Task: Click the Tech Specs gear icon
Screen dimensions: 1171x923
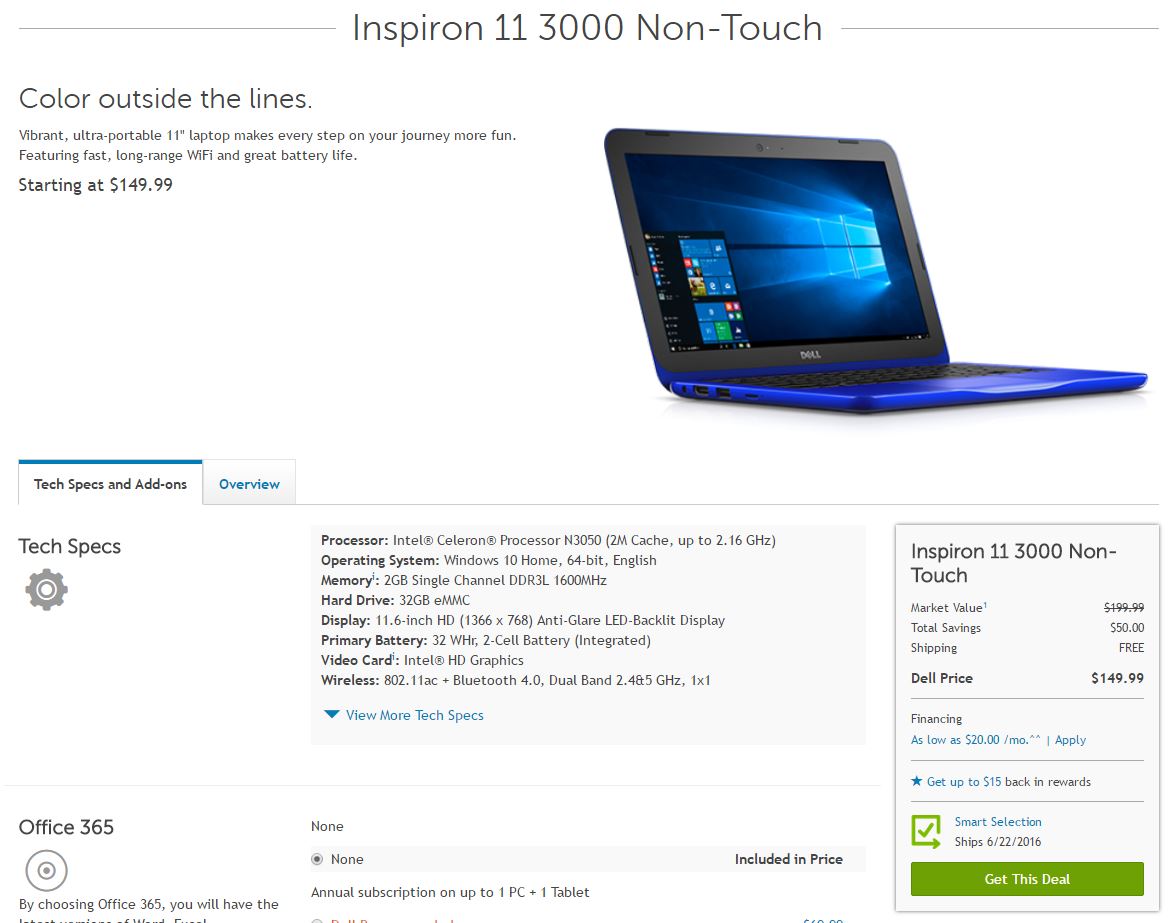Action: click(x=46, y=590)
